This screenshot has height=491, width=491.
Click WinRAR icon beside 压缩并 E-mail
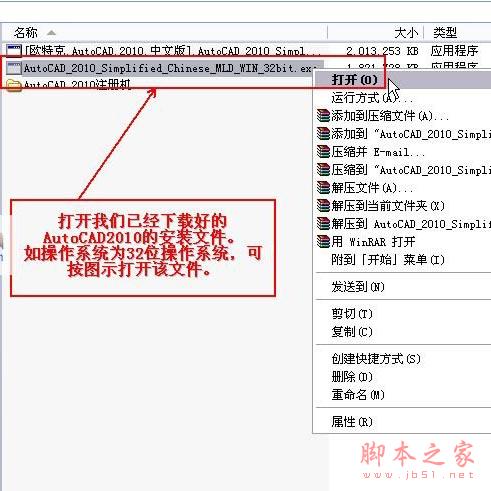[x=323, y=152]
